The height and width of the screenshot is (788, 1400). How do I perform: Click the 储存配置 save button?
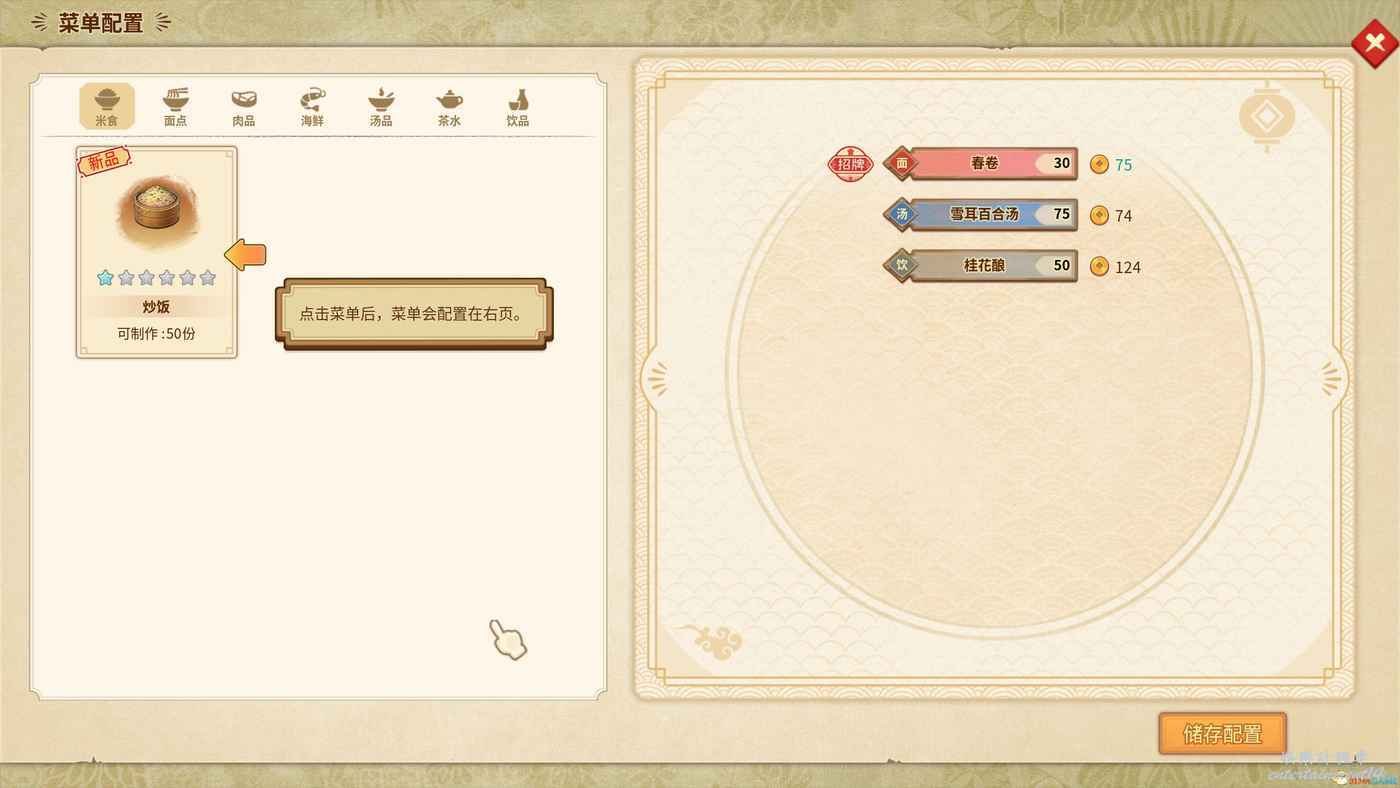(x=1222, y=734)
